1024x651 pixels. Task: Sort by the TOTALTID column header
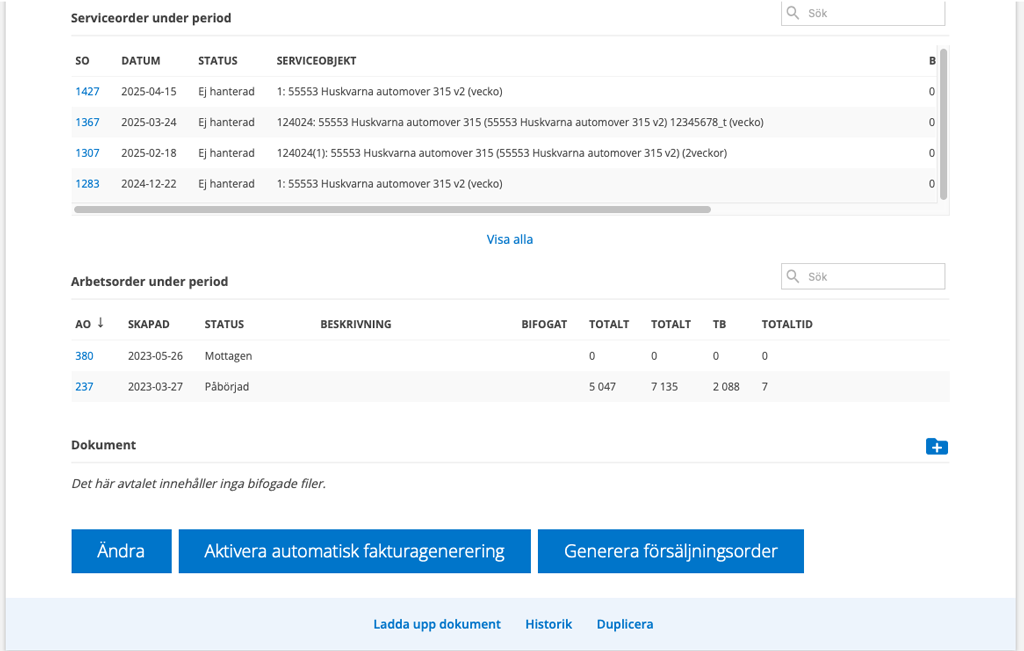[787, 325]
